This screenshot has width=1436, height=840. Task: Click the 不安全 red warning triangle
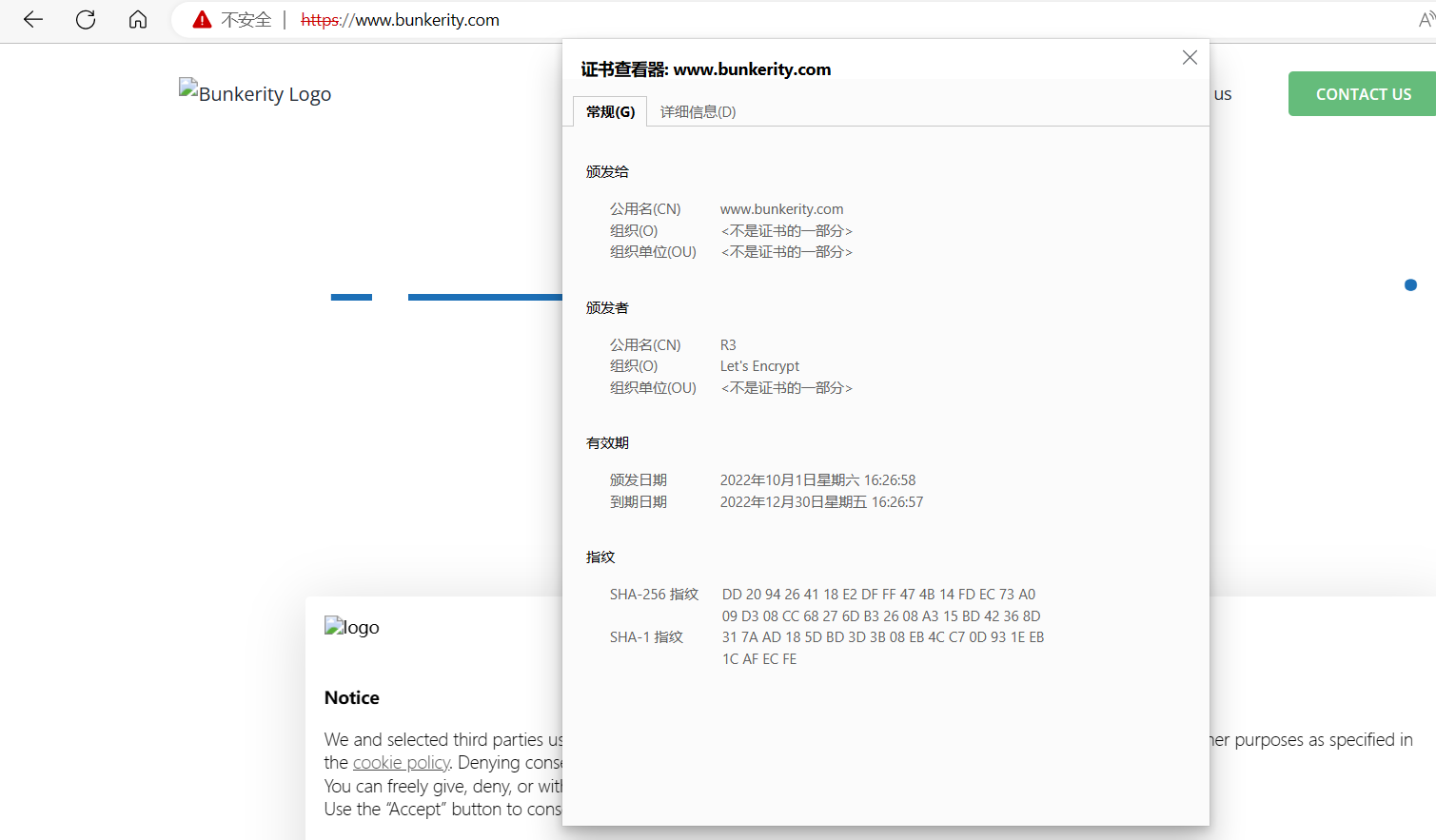point(201,19)
